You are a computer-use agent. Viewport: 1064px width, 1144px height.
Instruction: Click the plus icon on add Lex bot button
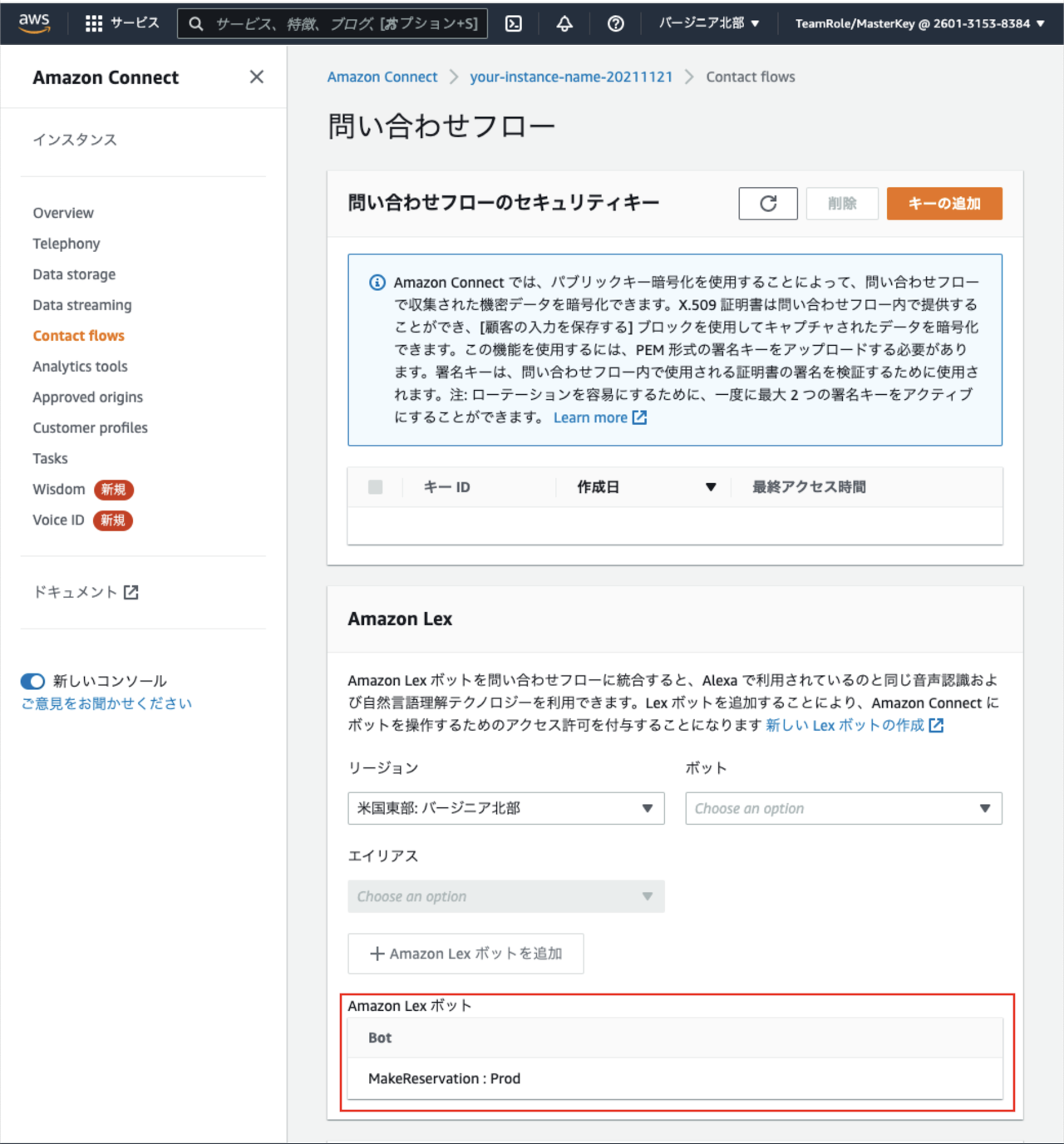(x=377, y=954)
